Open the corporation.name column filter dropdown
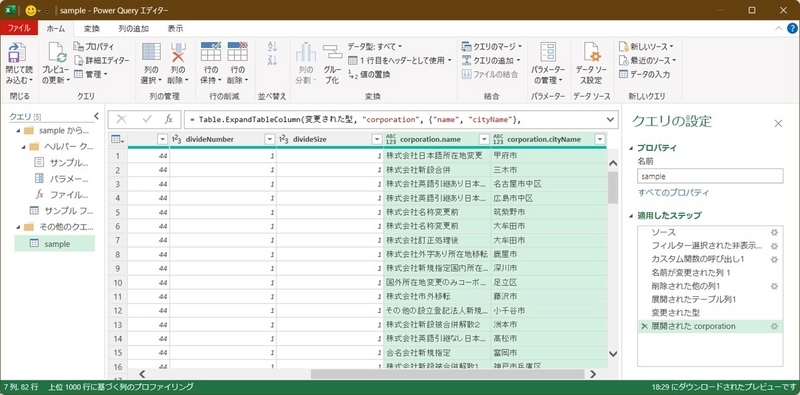This screenshot has width=800, height=395. 483,139
